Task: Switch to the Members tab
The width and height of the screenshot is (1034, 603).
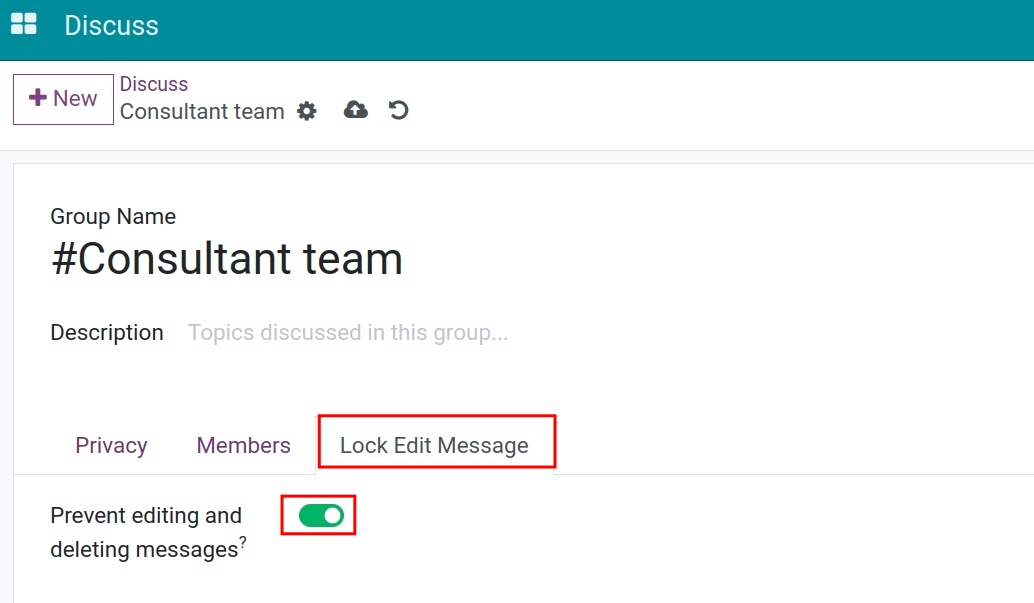Action: click(243, 445)
